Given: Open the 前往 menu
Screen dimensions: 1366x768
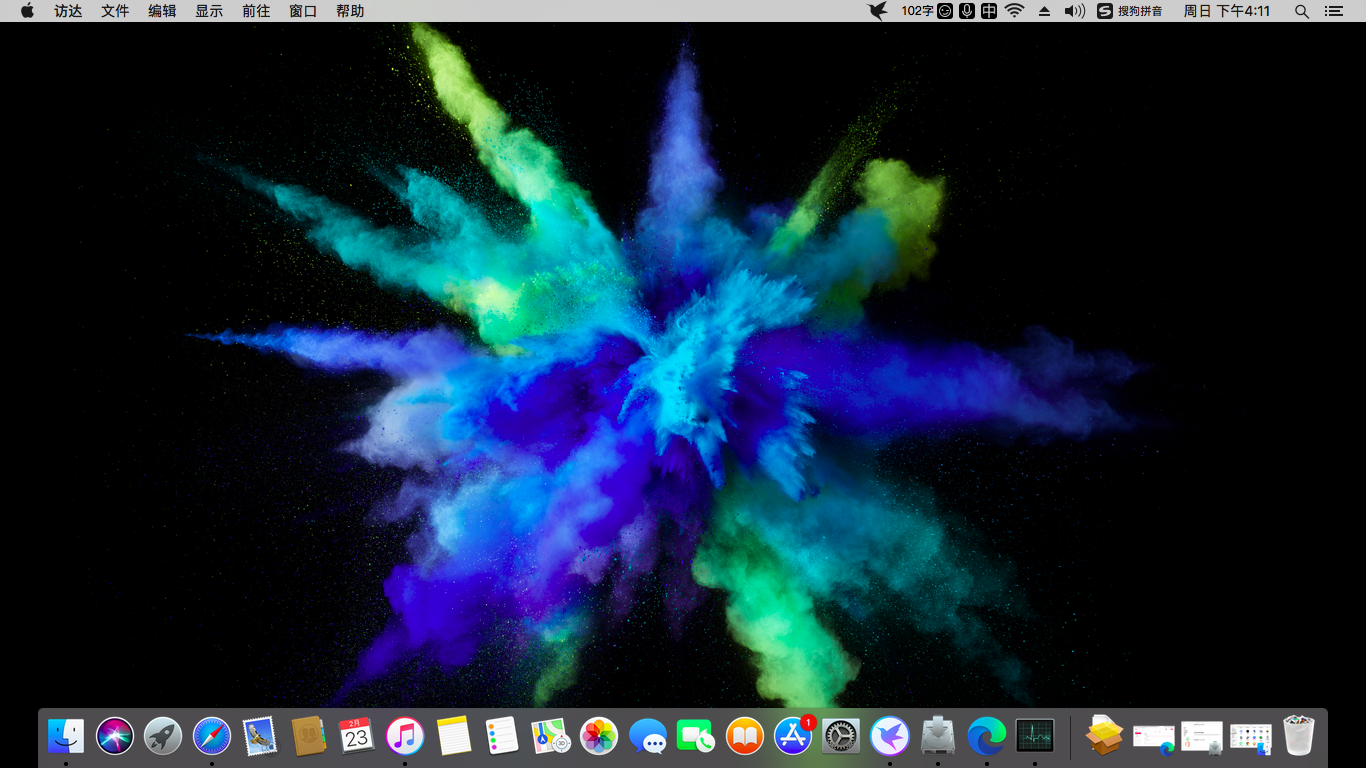Looking at the screenshot, I should click(x=256, y=11).
